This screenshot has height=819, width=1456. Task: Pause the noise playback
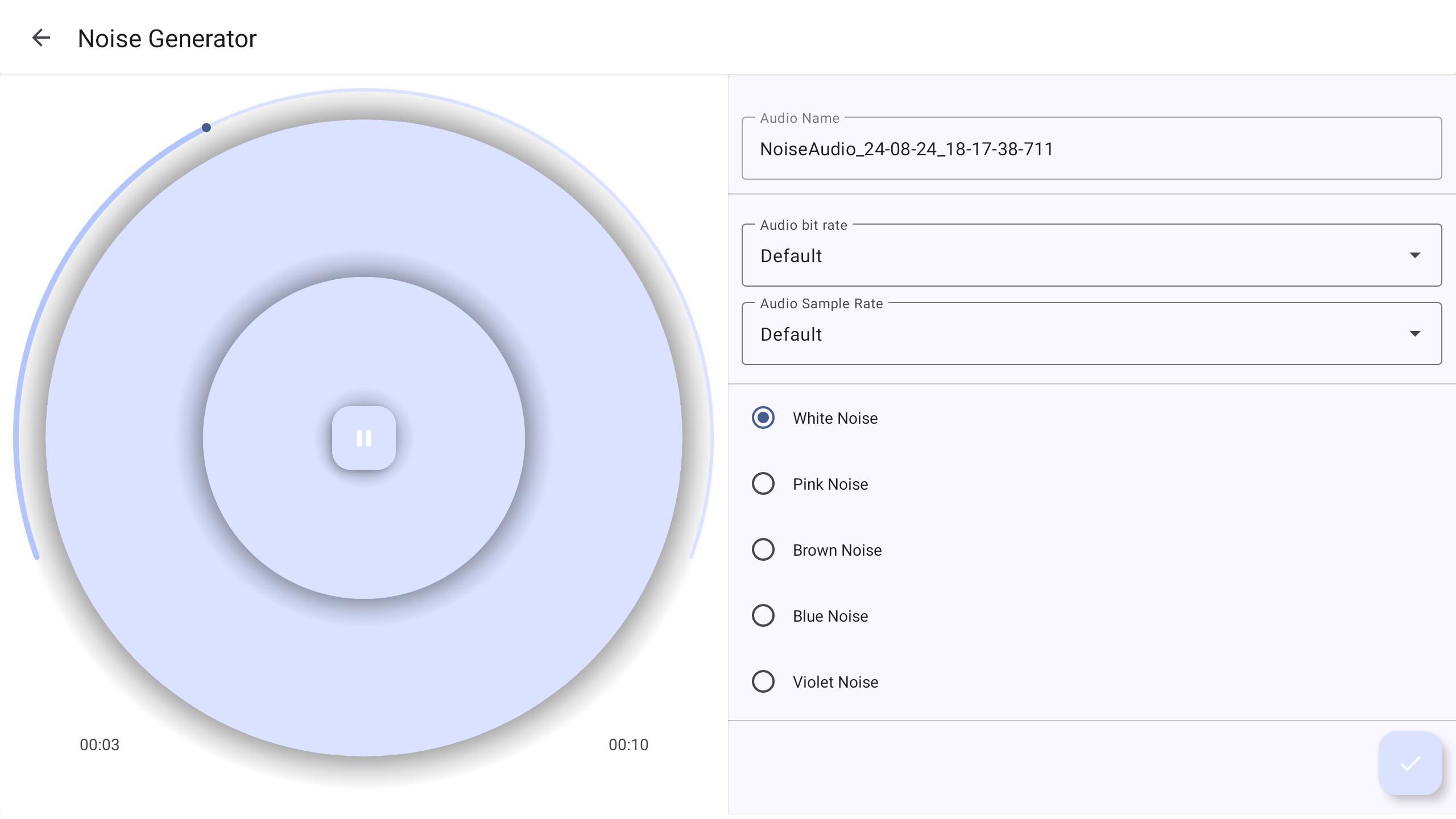pyautogui.click(x=364, y=438)
